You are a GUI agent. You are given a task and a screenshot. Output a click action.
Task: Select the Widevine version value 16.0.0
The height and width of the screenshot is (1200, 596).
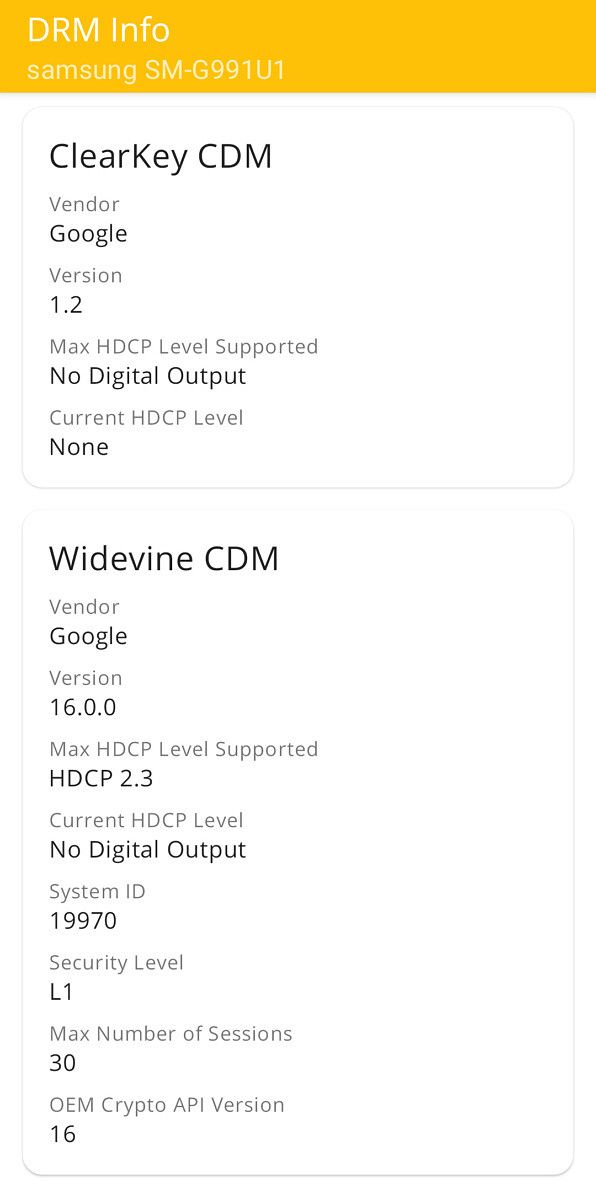click(x=83, y=707)
